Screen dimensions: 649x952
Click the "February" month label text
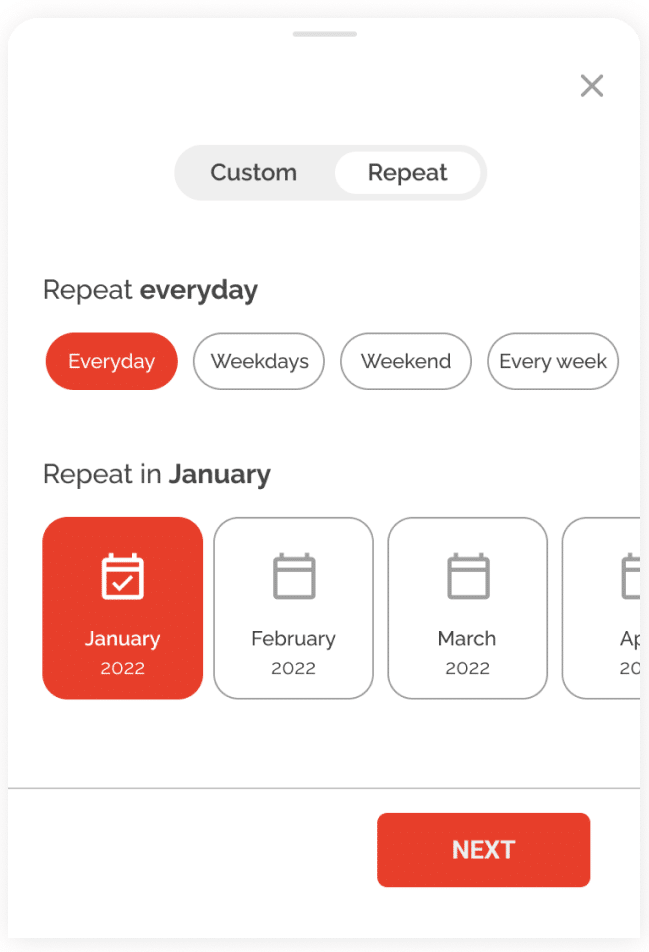point(294,638)
